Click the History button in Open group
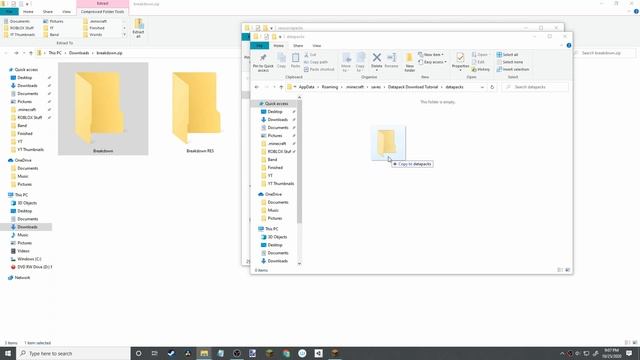The width and height of the screenshot is (640, 360). [x=481, y=69]
